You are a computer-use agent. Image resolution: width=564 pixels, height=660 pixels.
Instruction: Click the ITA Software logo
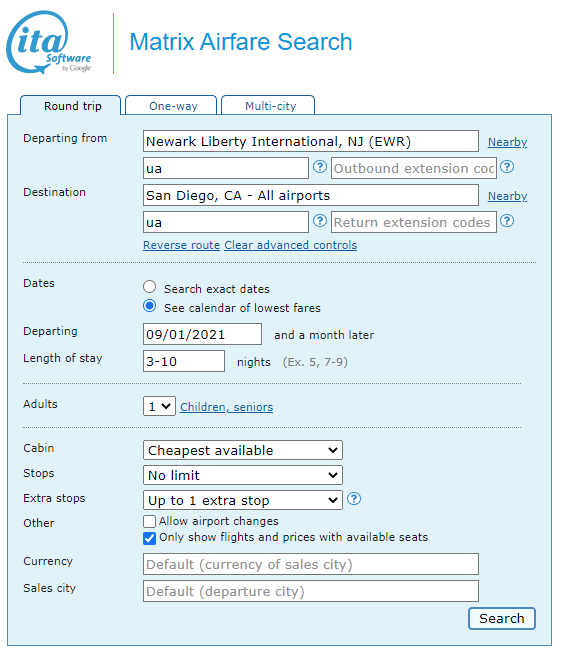[49, 43]
